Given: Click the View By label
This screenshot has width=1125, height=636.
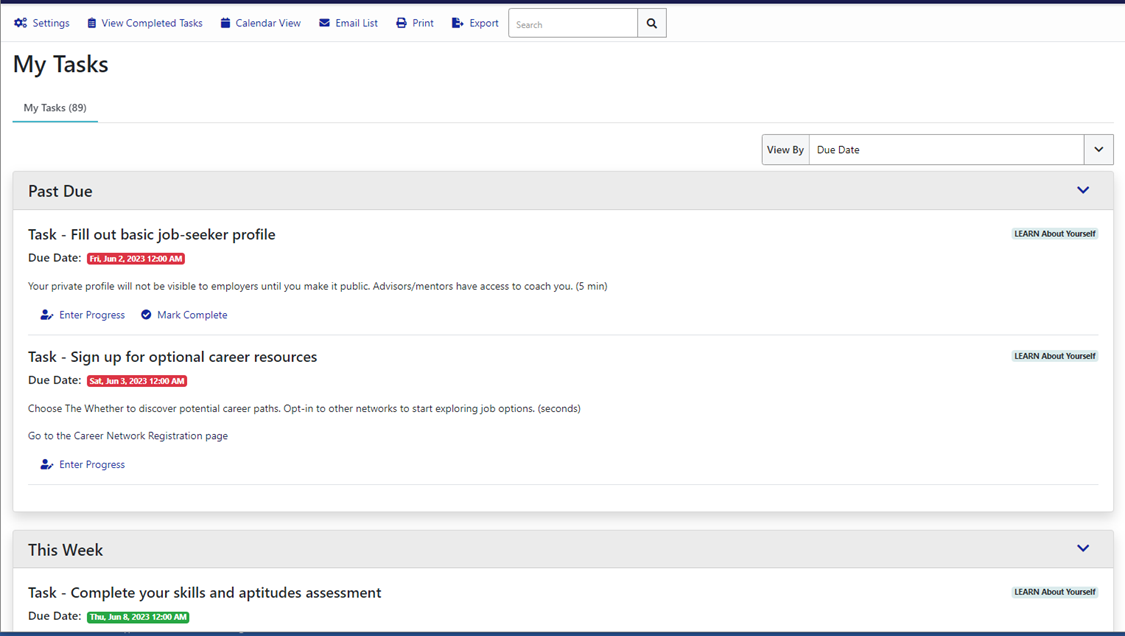Looking at the screenshot, I should (x=786, y=149).
